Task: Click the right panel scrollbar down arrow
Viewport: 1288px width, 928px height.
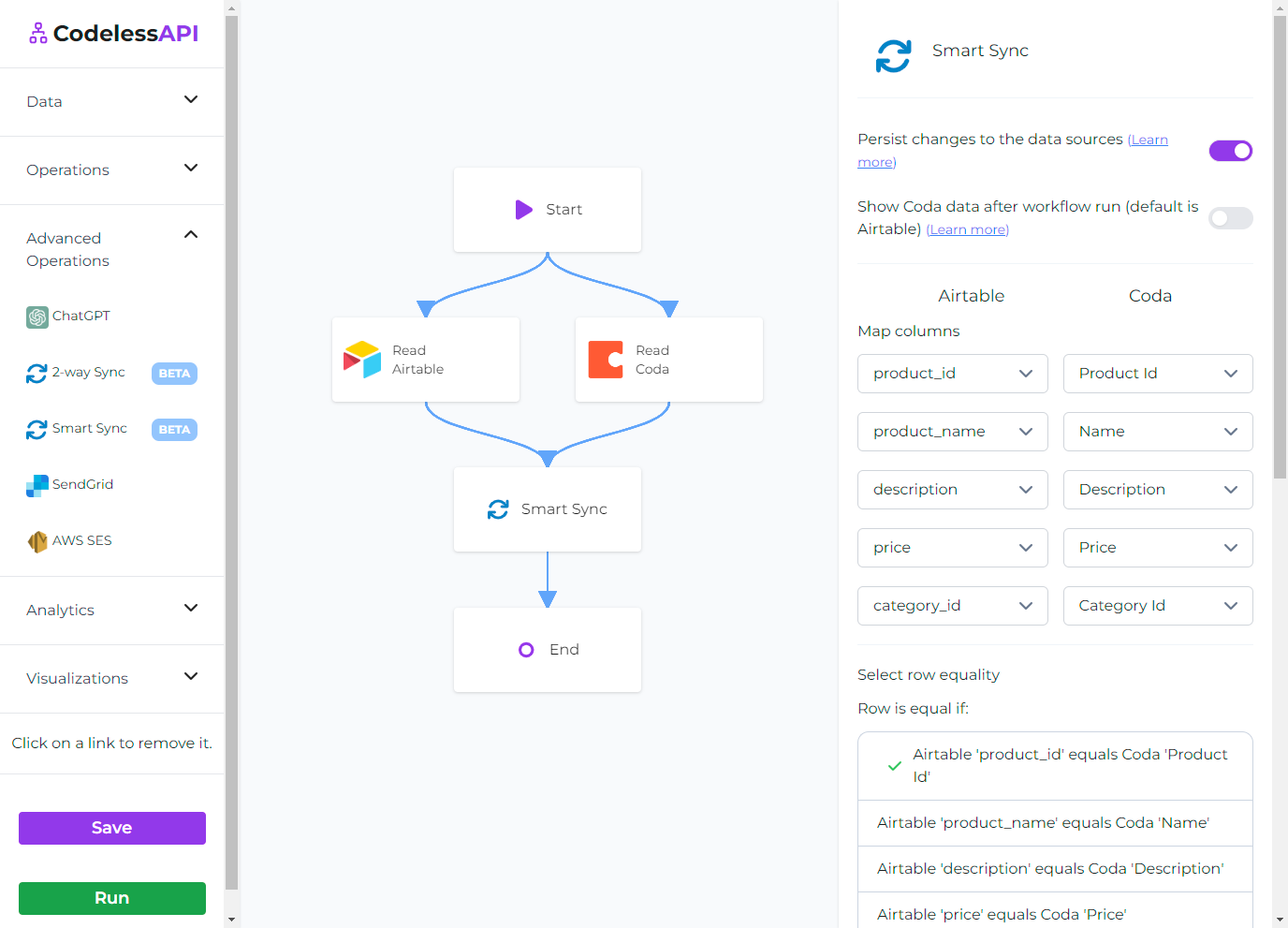Action: point(1281,920)
